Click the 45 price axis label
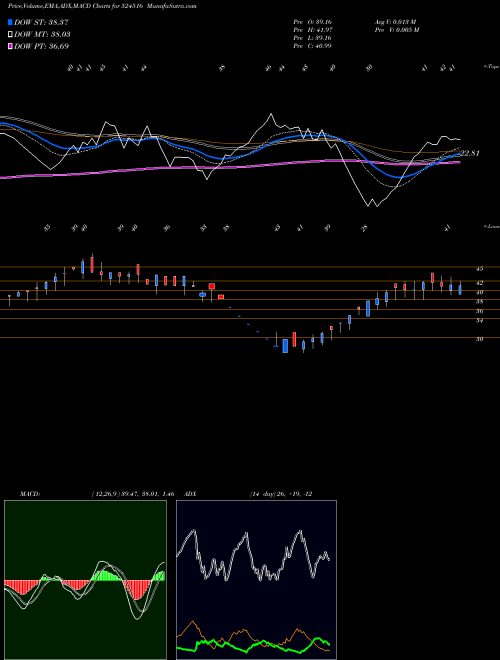The image size is (500, 660). pos(479,269)
